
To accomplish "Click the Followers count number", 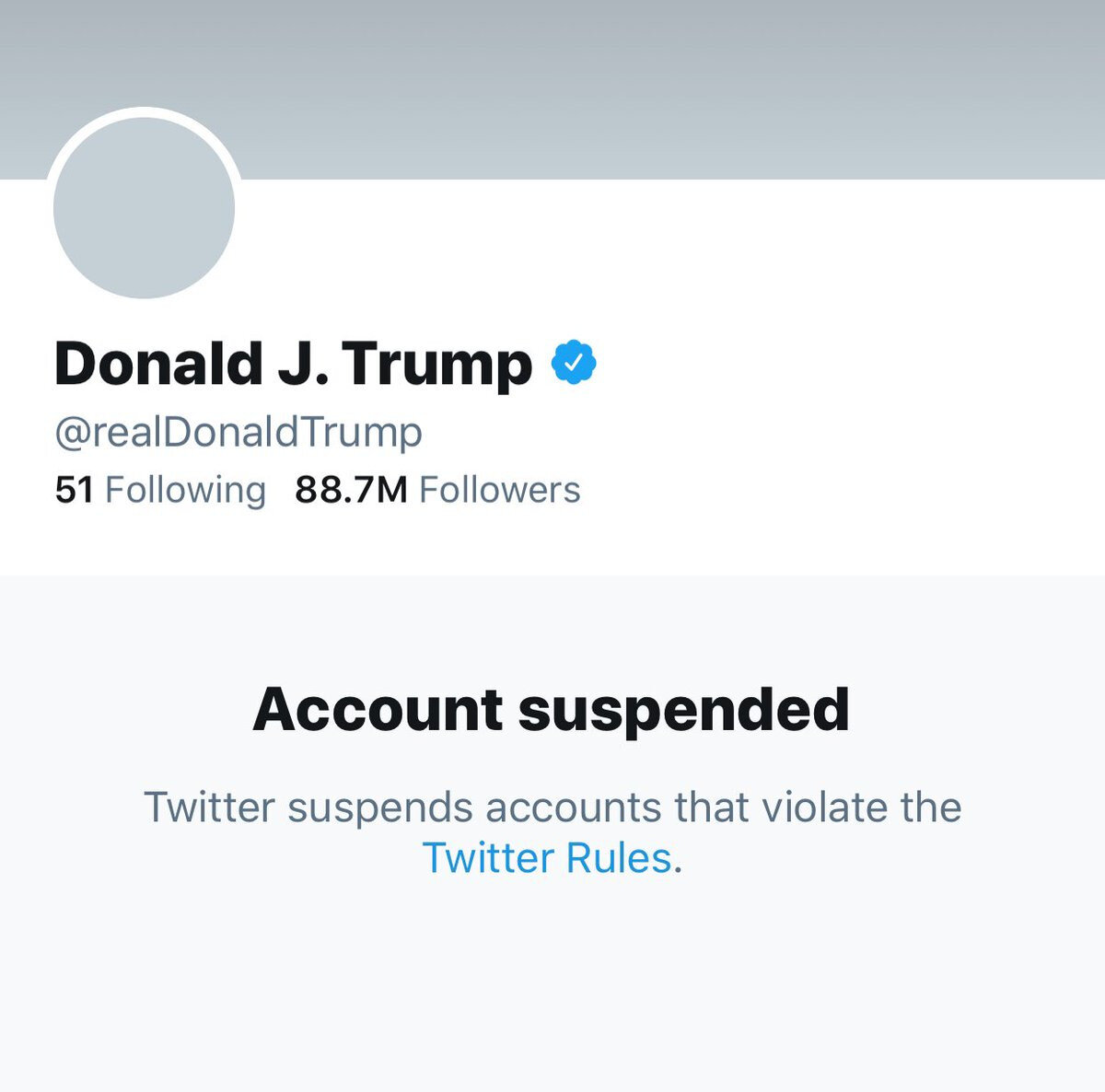I will (x=348, y=489).
